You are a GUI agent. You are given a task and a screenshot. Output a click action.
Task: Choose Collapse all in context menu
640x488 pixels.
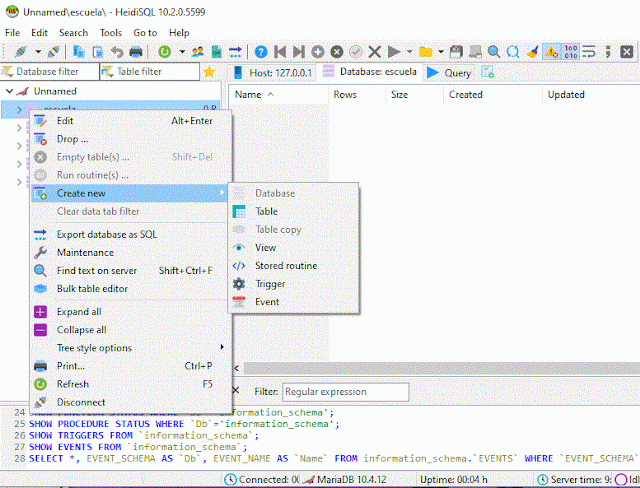pyautogui.click(x=129, y=330)
